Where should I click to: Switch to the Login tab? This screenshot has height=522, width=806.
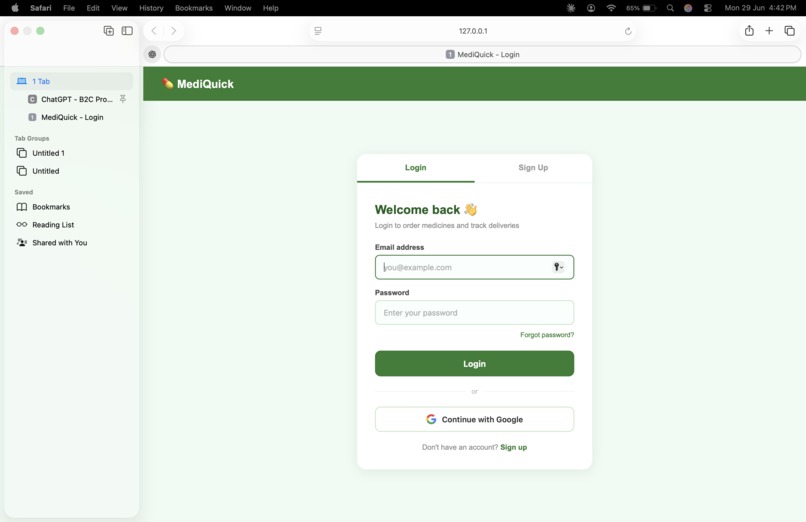coord(415,167)
